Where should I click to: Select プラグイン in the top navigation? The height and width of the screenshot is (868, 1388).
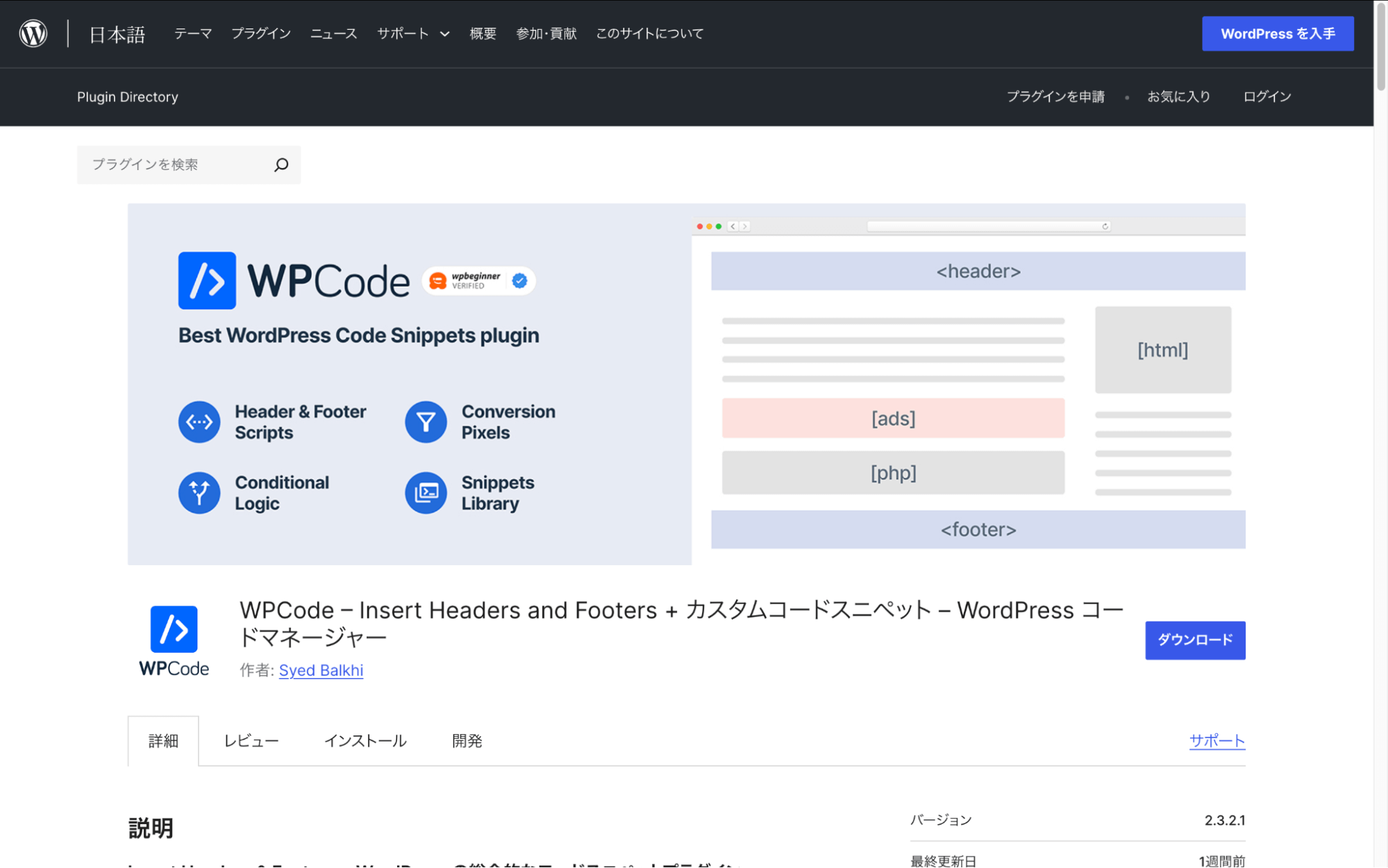[261, 33]
